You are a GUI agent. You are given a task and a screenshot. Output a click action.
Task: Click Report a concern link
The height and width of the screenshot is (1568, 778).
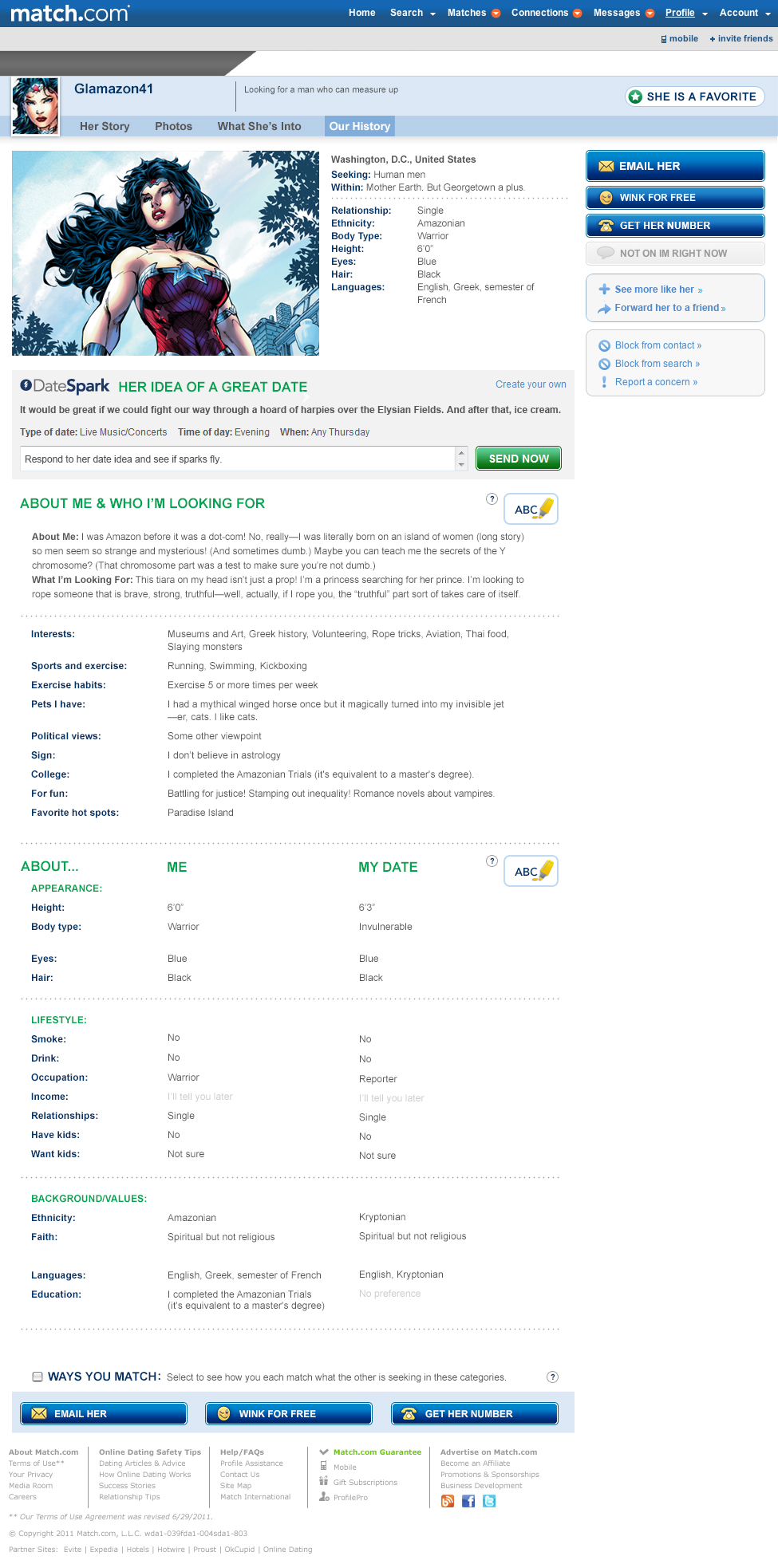[x=656, y=382]
